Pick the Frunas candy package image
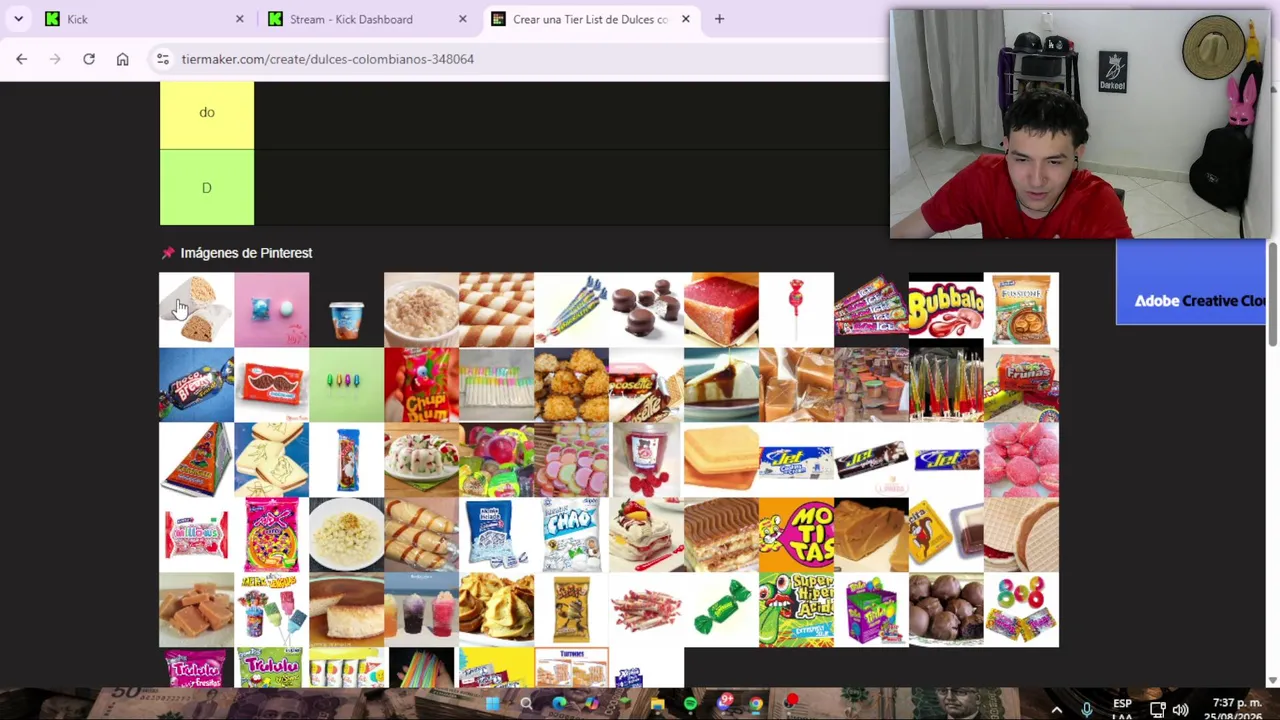Viewport: 1280px width, 720px height. point(1021,385)
